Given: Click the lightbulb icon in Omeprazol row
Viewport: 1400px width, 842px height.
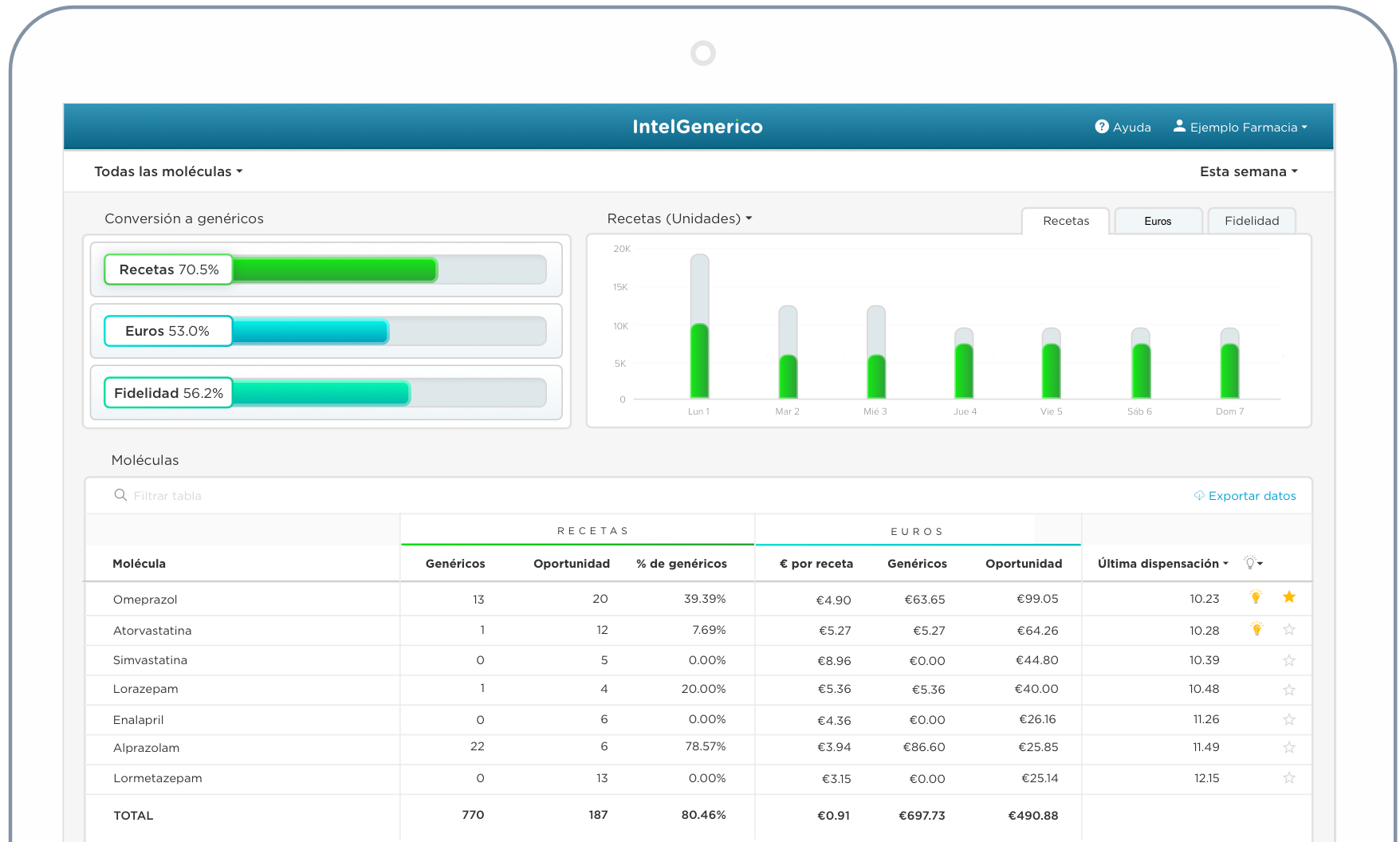Looking at the screenshot, I should (1256, 597).
